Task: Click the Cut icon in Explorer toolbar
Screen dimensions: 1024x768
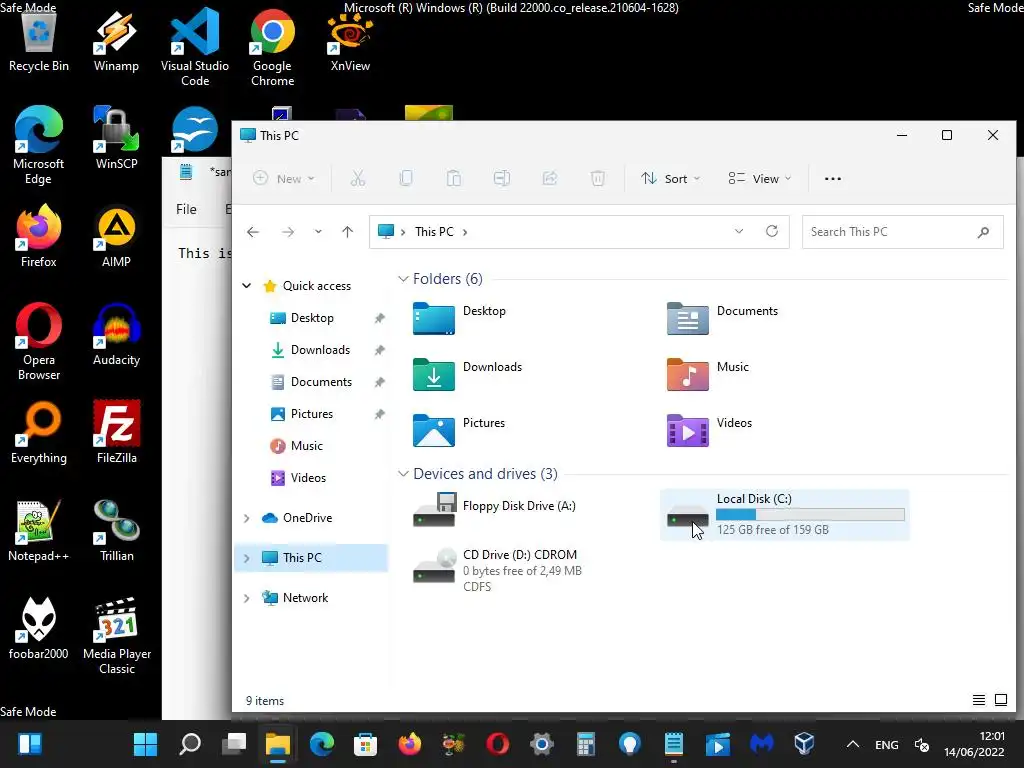Action: [x=358, y=178]
